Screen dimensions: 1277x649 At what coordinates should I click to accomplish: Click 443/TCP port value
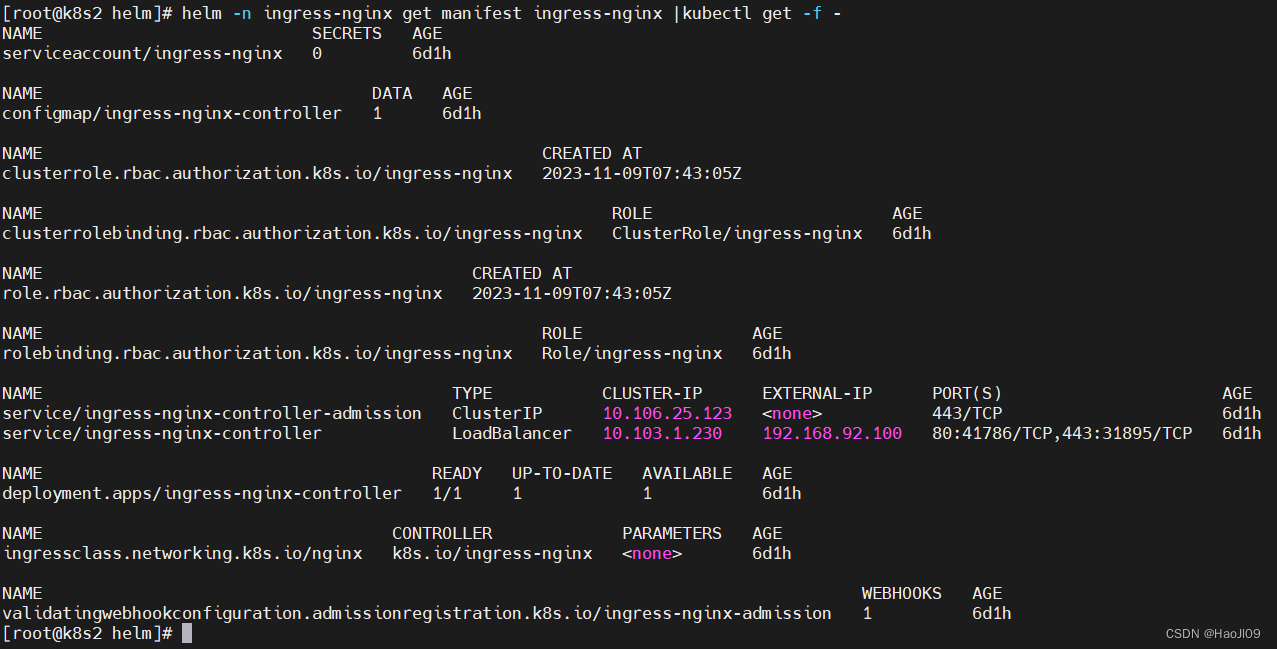pos(967,413)
